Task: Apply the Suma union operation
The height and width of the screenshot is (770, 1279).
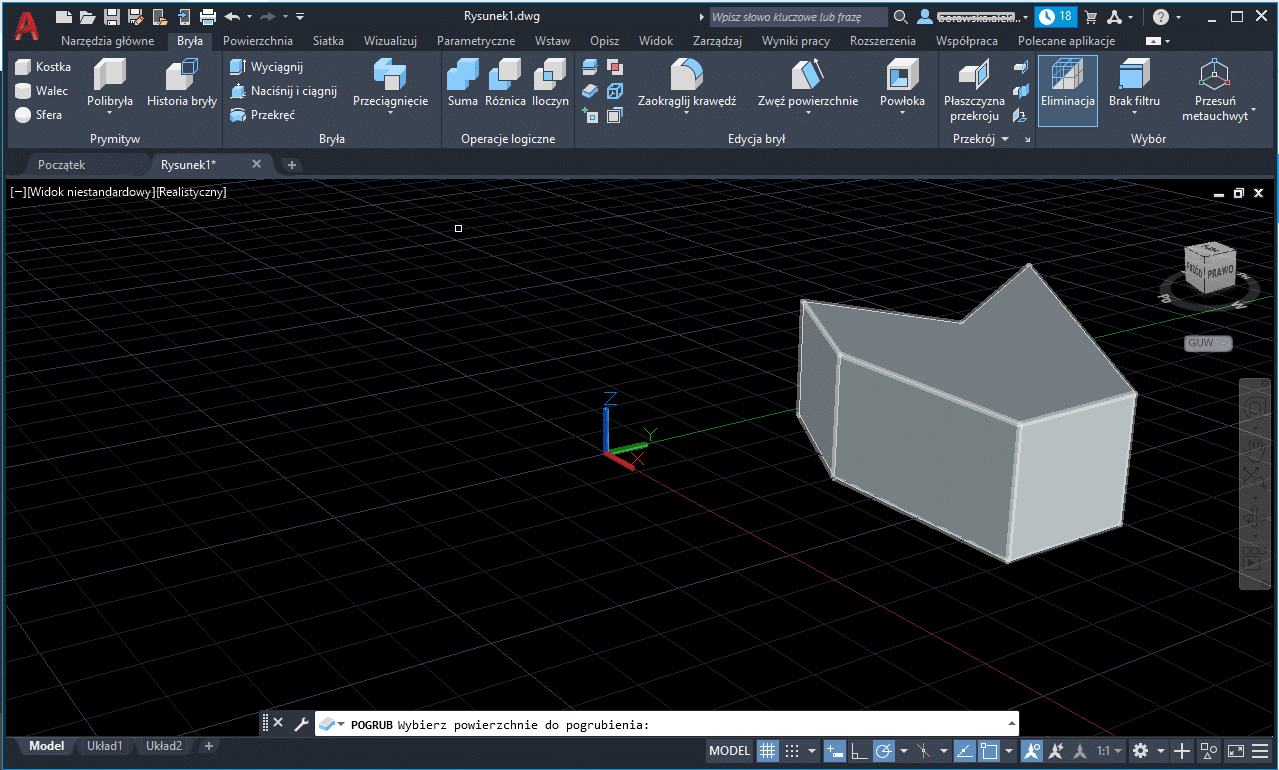Action: tap(463, 82)
